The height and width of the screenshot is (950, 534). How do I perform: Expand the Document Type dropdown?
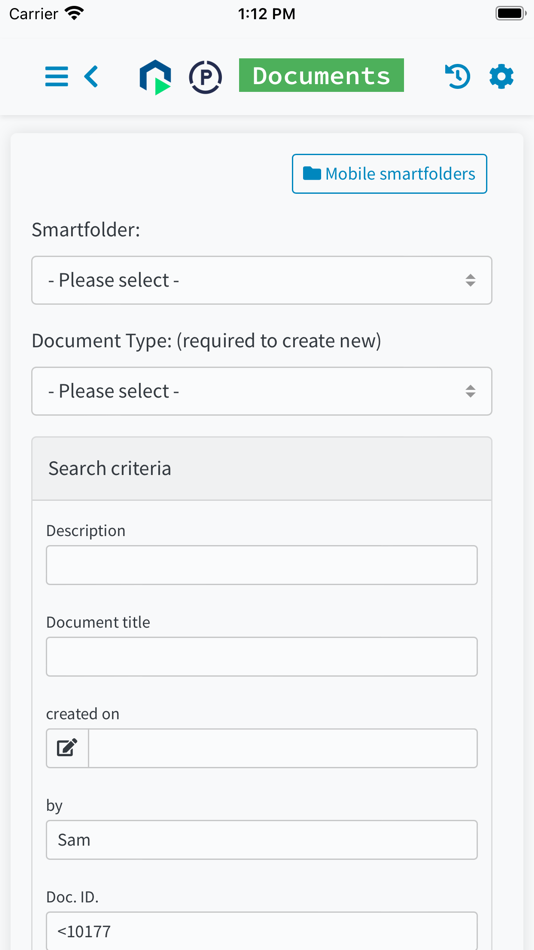262,391
